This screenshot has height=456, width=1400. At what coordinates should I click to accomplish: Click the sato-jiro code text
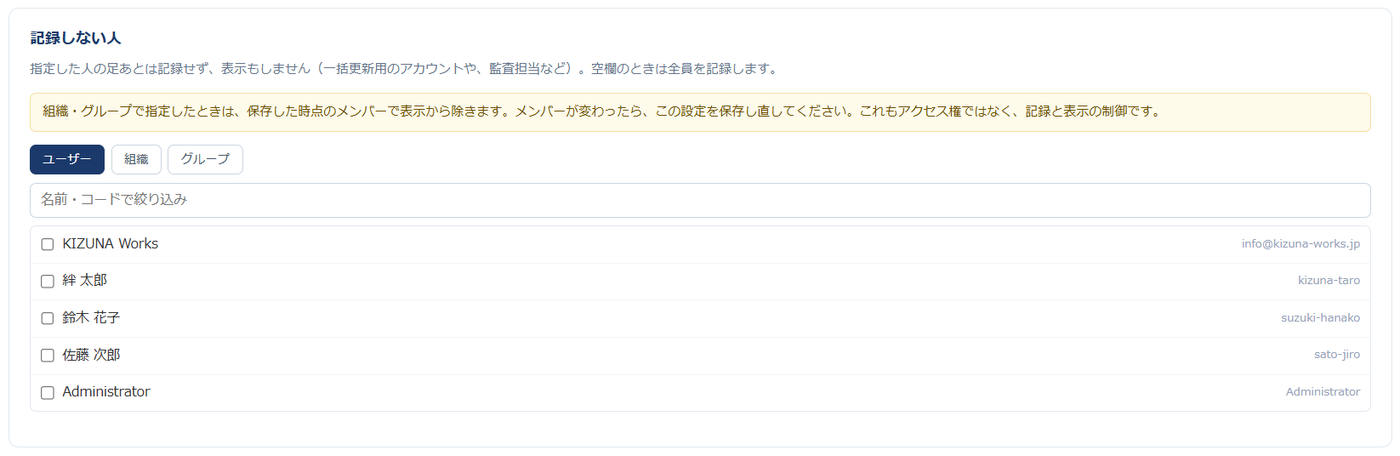tap(1337, 355)
